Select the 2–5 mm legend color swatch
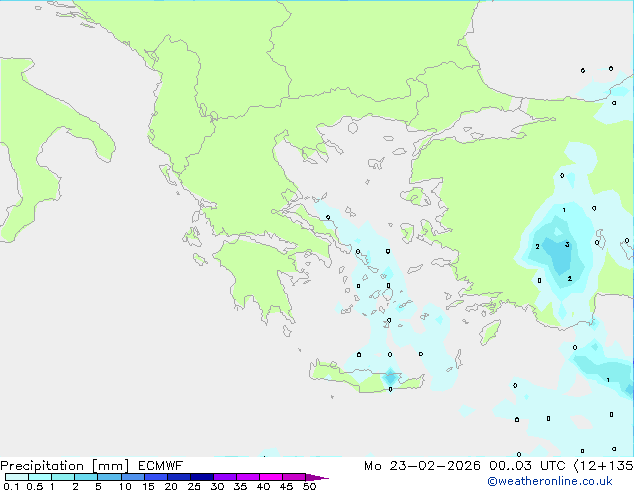The height and width of the screenshot is (490, 634). (86, 477)
